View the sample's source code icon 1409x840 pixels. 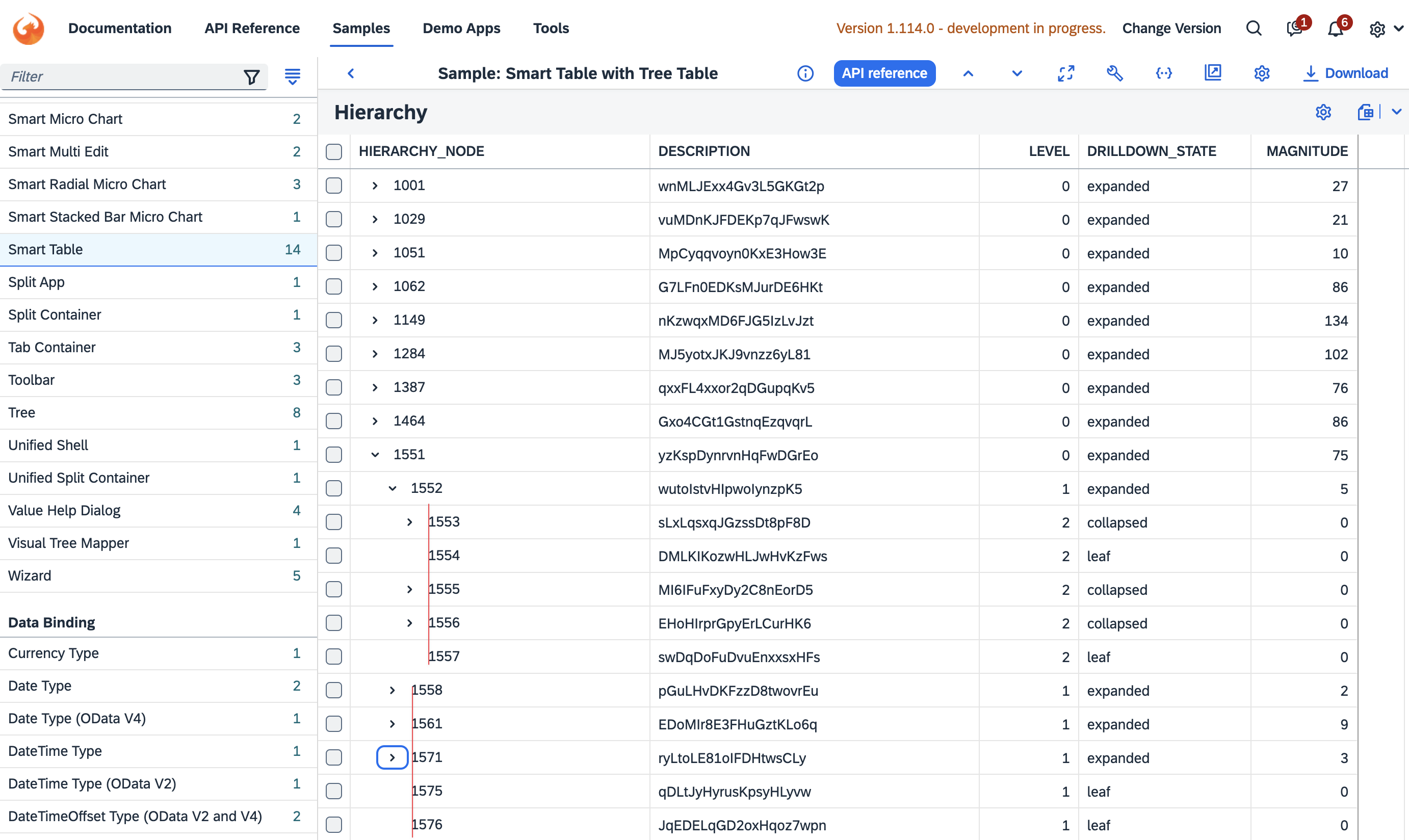point(1163,73)
